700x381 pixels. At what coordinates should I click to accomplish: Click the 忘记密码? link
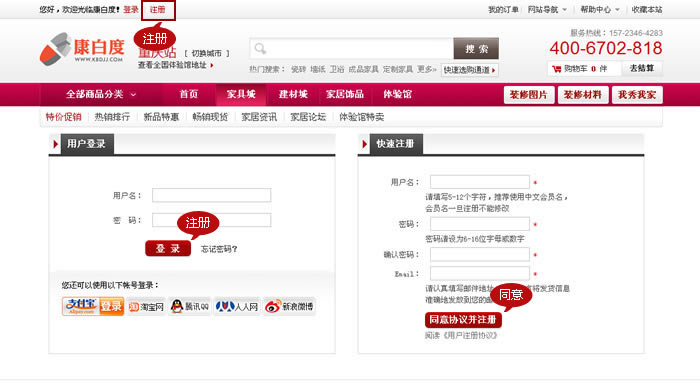point(219,249)
